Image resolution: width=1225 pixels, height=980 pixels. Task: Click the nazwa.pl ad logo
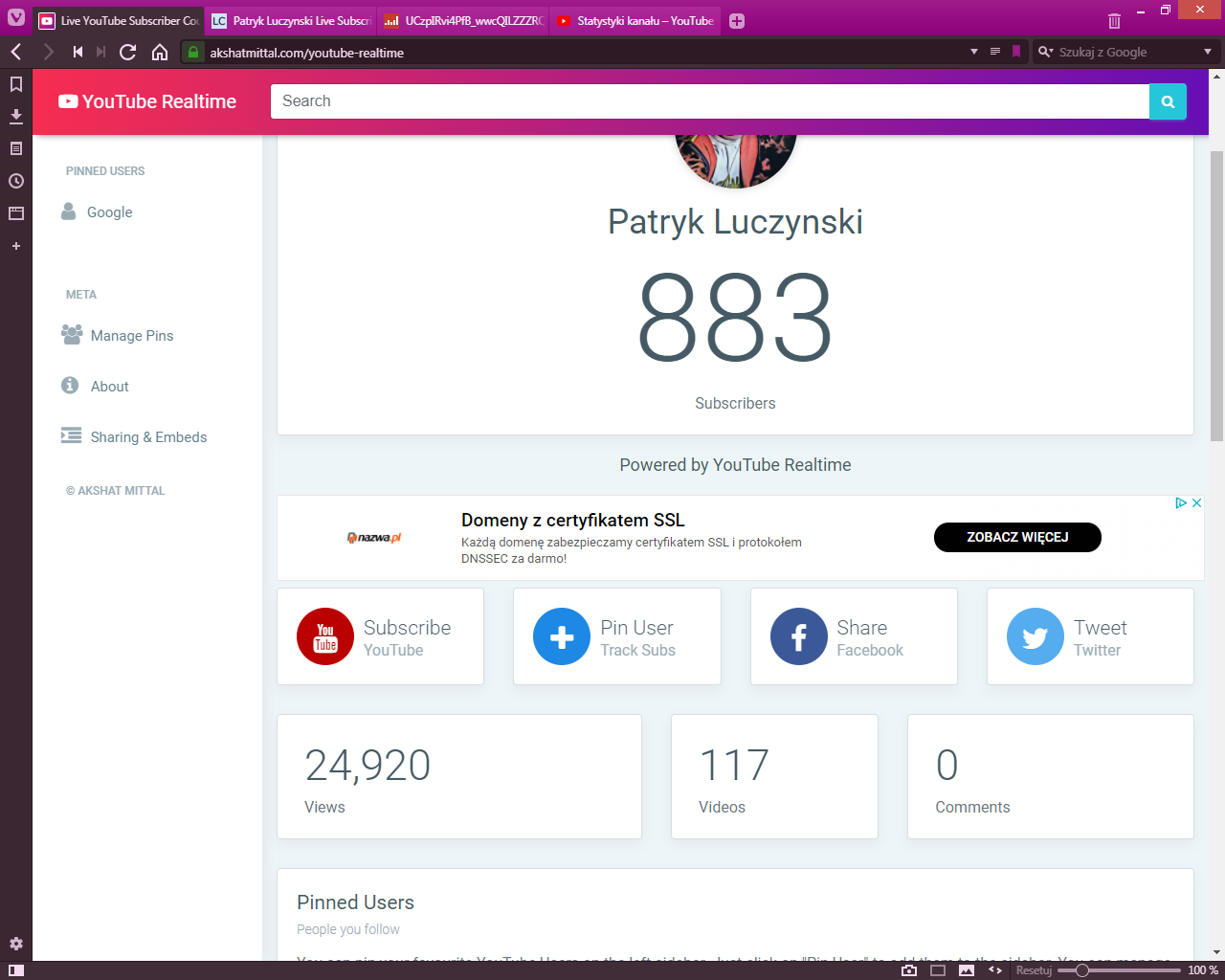pos(374,538)
